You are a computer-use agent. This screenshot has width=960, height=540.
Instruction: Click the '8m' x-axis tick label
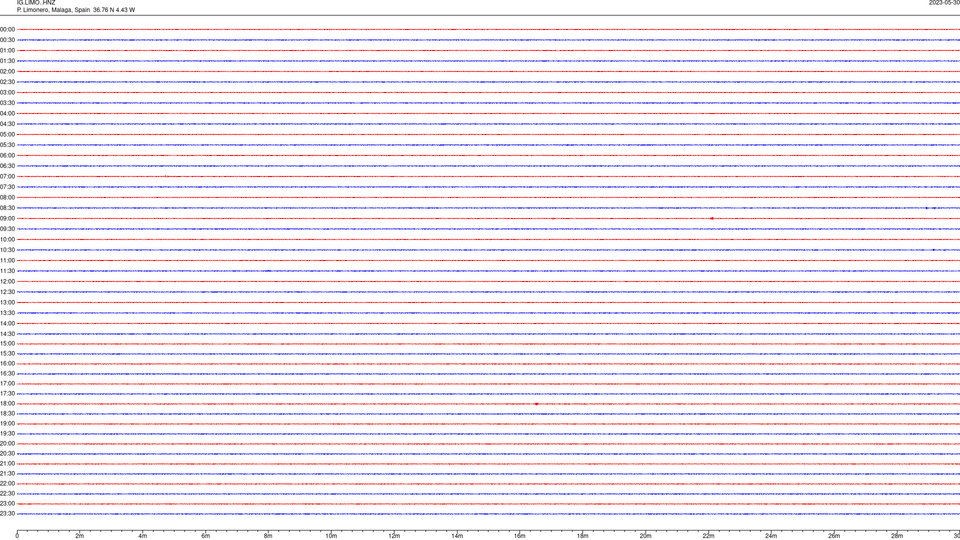click(x=268, y=536)
